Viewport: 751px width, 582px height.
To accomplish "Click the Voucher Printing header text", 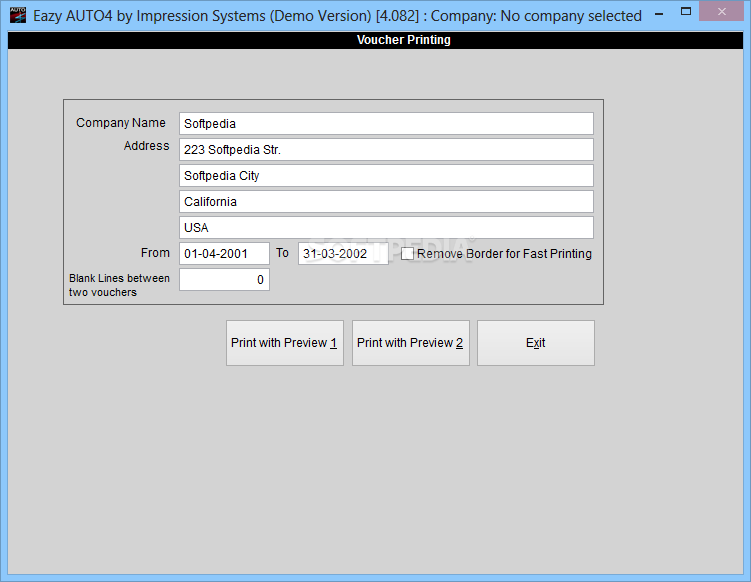I will 403,40.
